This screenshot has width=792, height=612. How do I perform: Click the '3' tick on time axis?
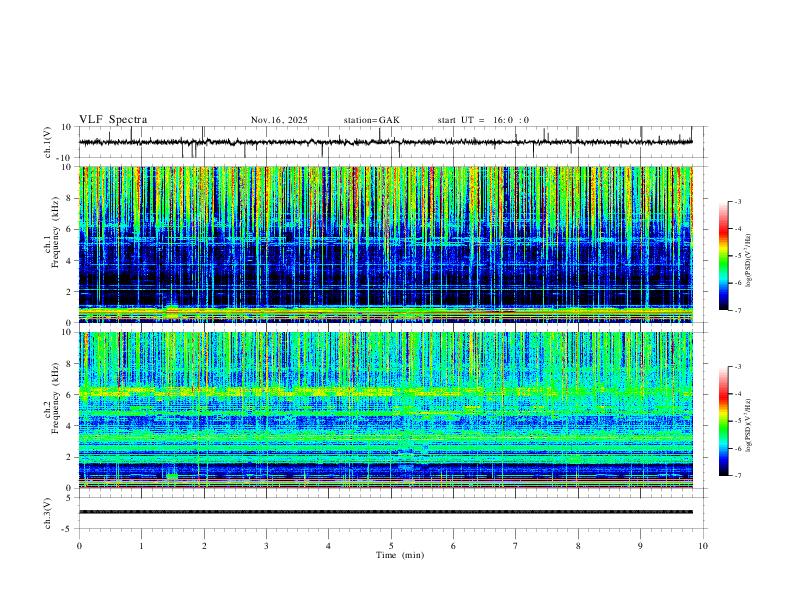point(266,546)
